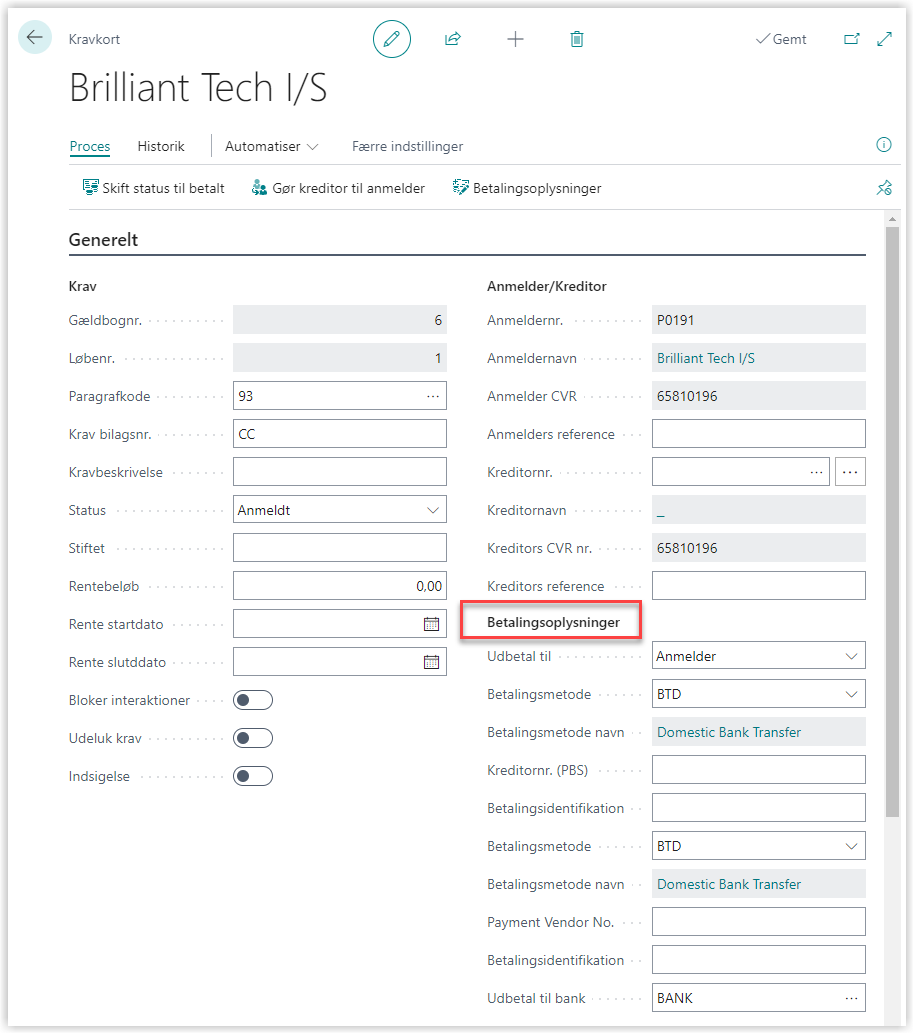914x1034 pixels.
Task: Go back with the arrow button
Action: (x=34, y=38)
